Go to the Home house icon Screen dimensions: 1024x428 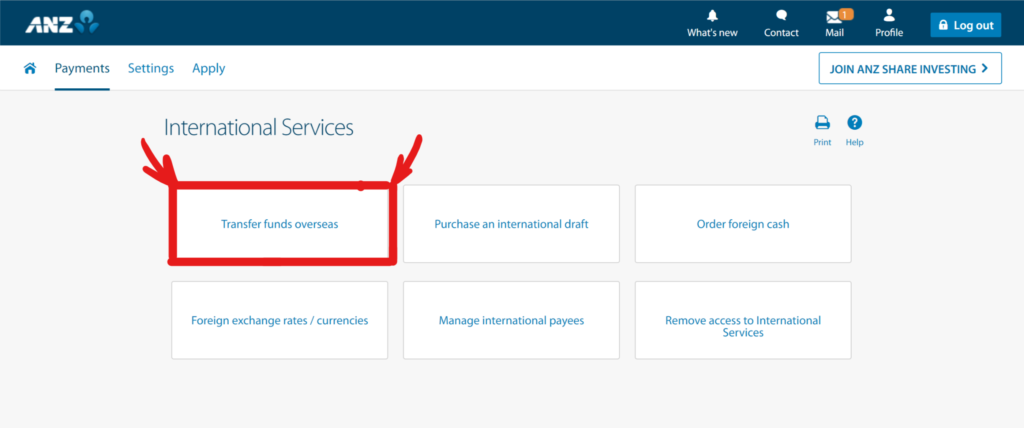click(30, 68)
